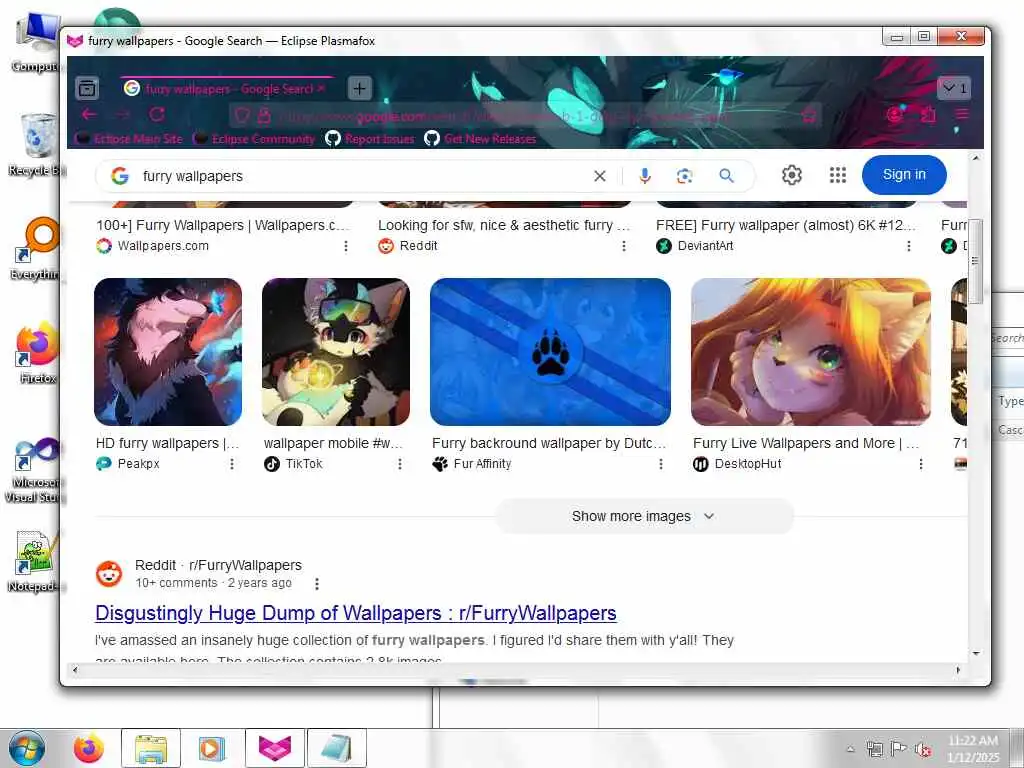Viewport: 1024px width, 768px height.
Task: Open Action Center flag tray icon
Action: pos(899,749)
